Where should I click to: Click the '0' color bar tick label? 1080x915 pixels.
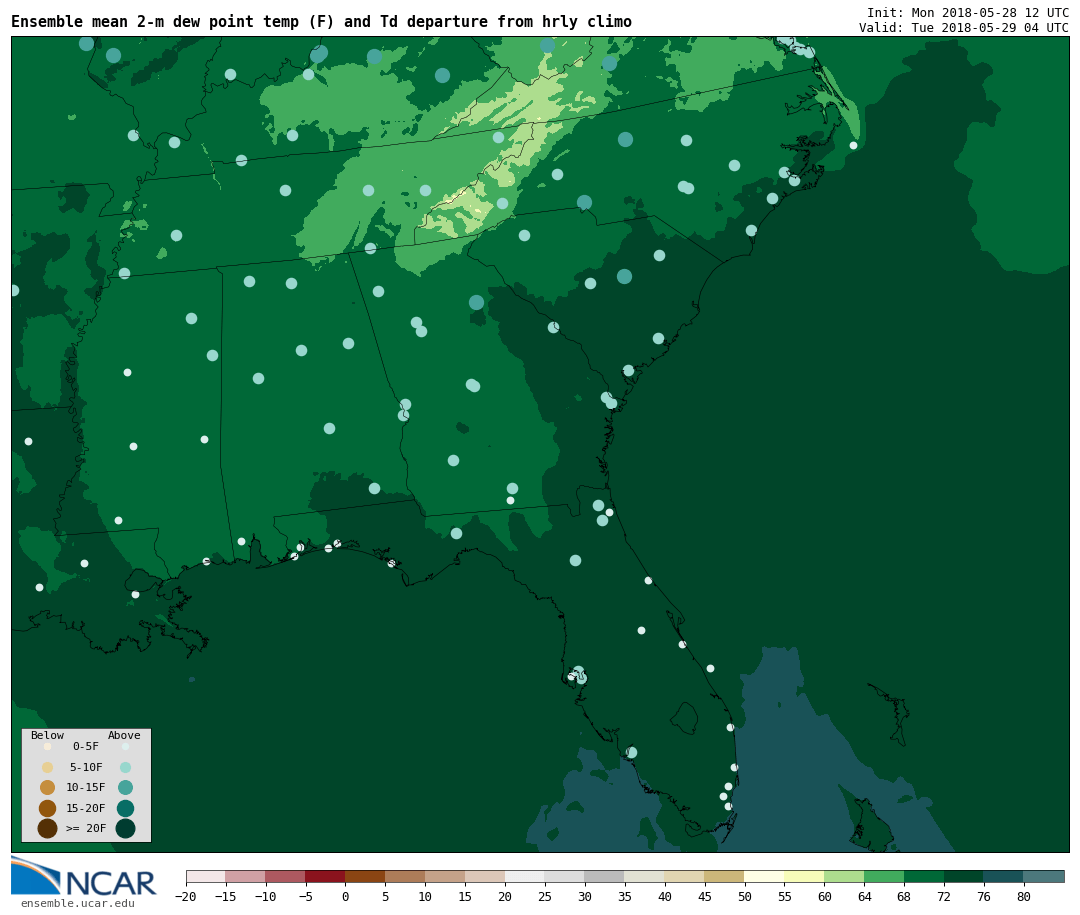click(x=345, y=896)
